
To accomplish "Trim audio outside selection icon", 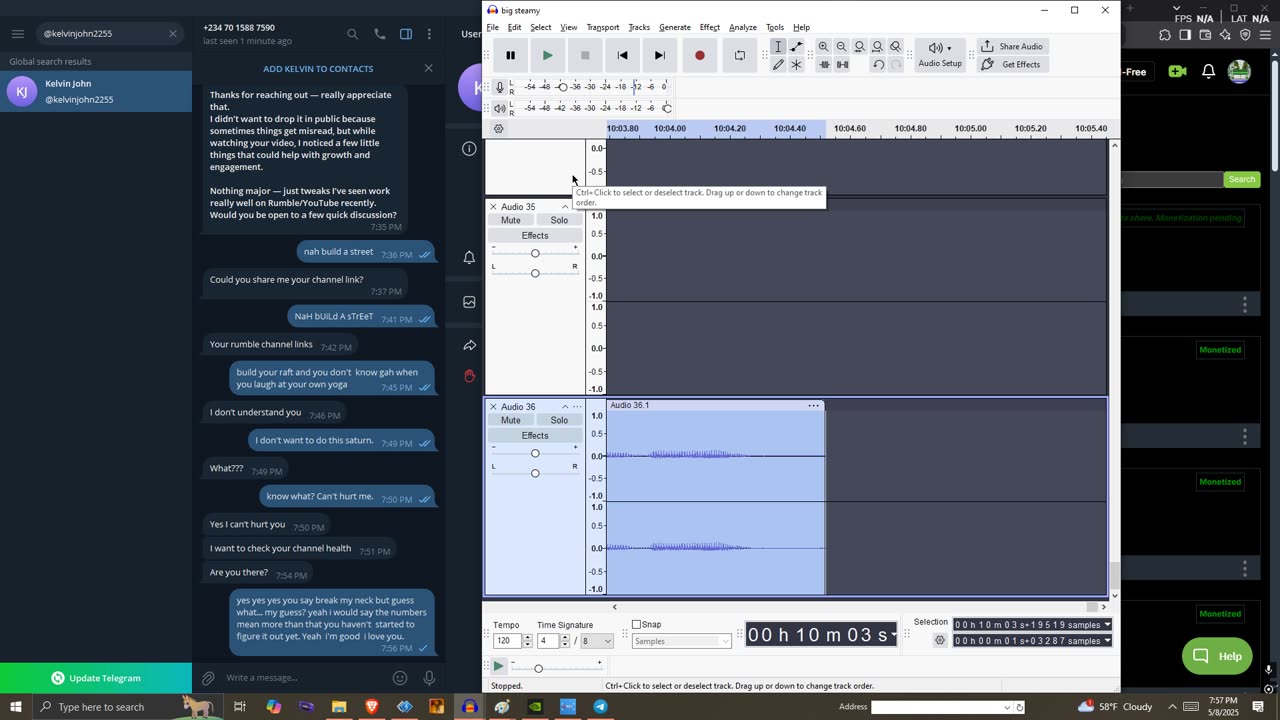I will point(824,65).
